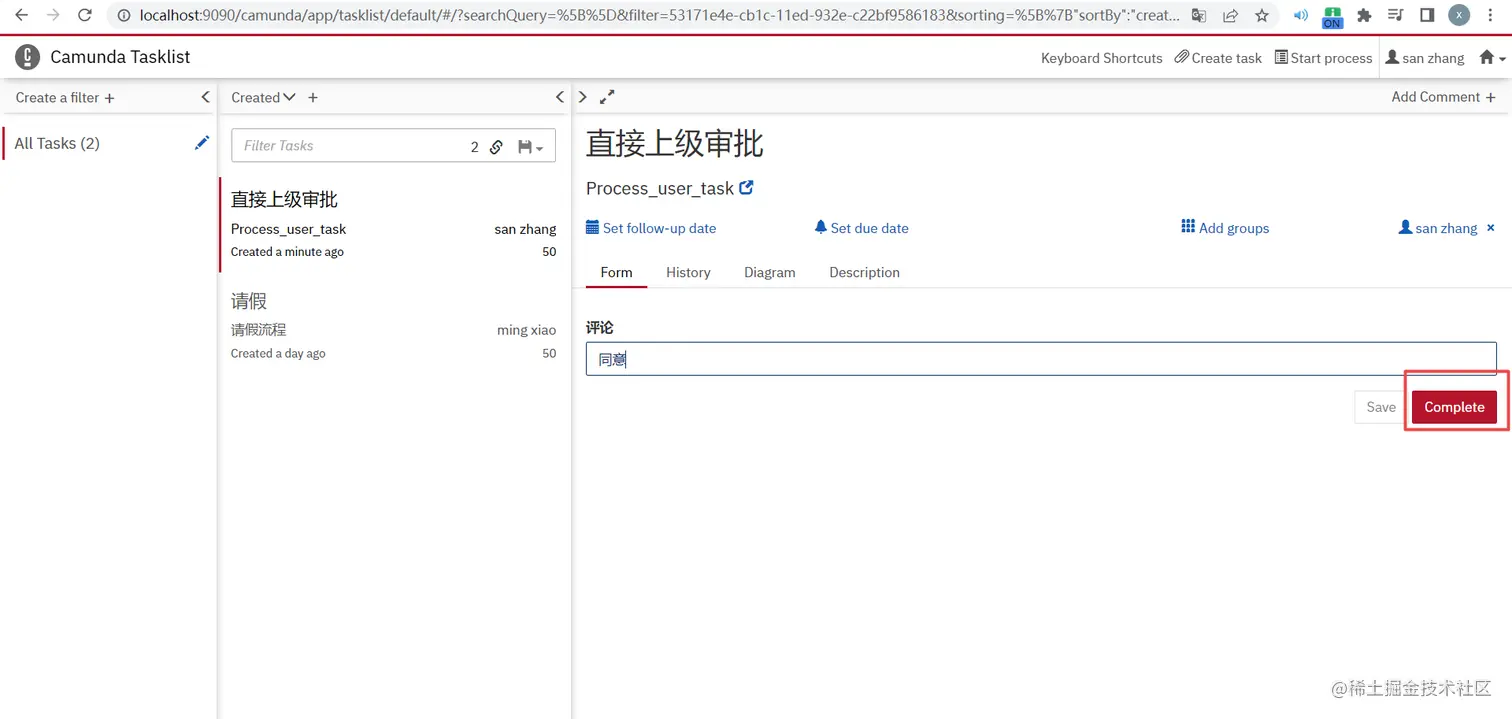1512x719 pixels.
Task: Click the Camunda logo
Action: (27, 57)
